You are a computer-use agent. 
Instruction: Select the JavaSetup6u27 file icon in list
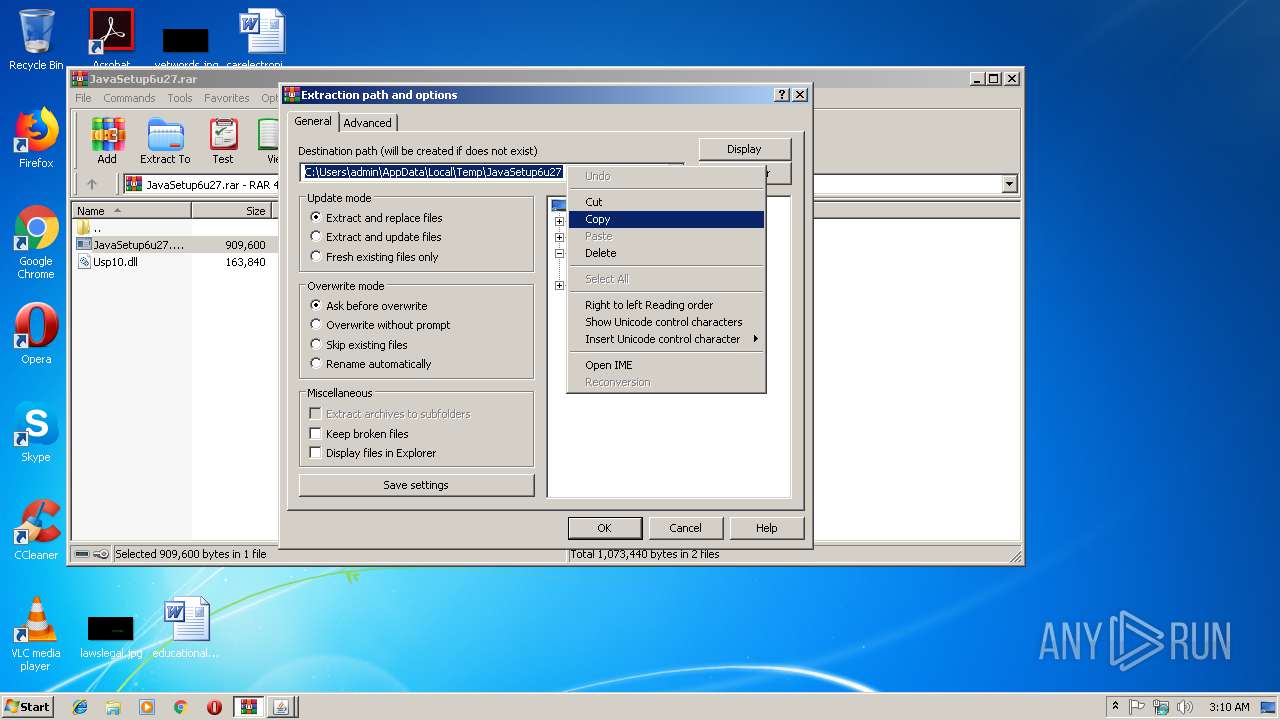tap(84, 245)
